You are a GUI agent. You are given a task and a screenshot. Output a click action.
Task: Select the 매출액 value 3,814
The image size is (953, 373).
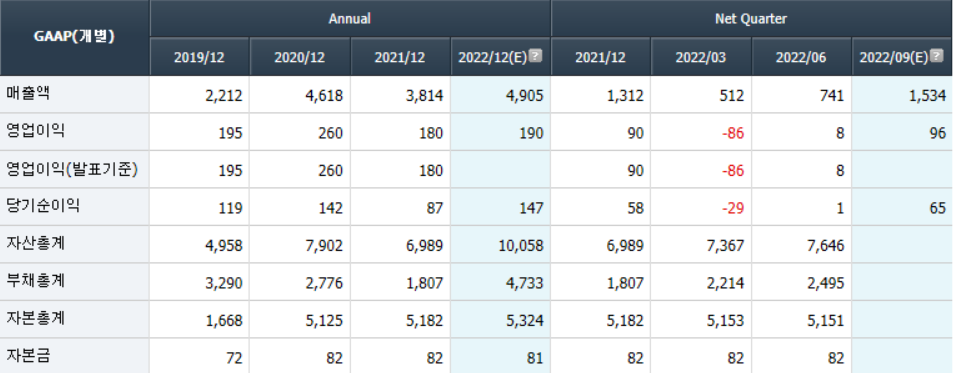pos(424,95)
